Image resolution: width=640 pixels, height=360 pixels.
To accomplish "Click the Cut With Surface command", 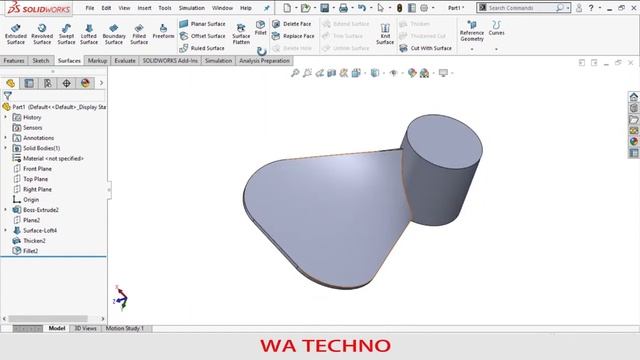I will [425, 48].
